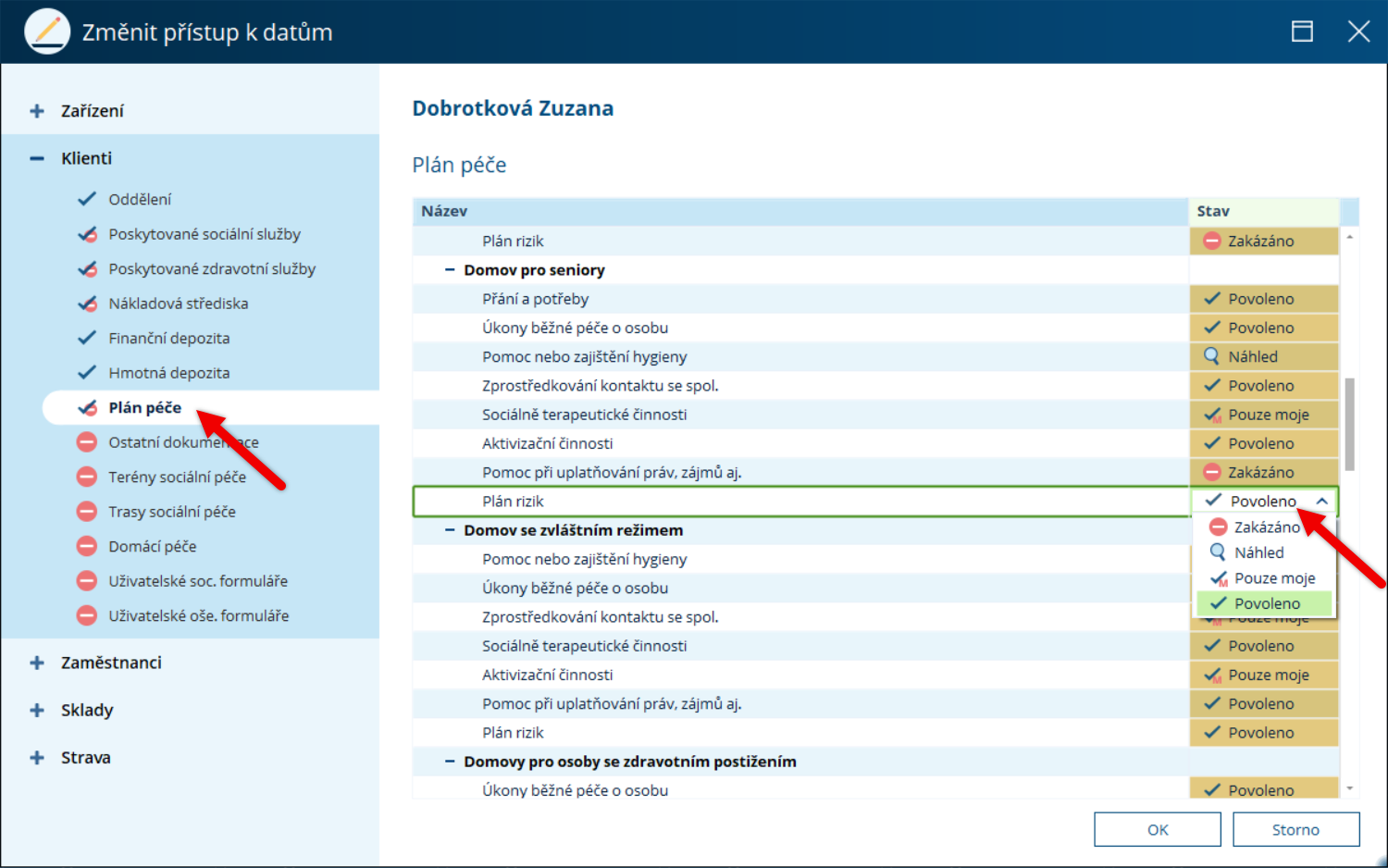Confirm changes with the OK button

pos(1158,829)
